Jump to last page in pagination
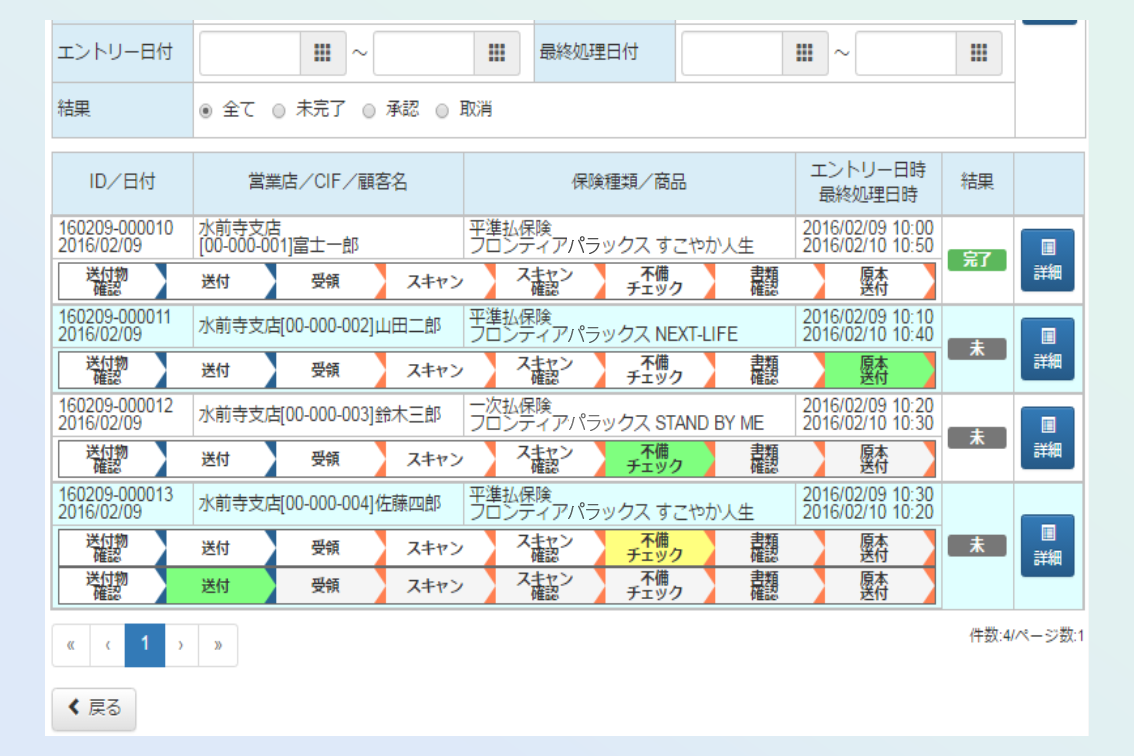Image resolution: width=1134 pixels, height=756 pixels. pos(217,645)
